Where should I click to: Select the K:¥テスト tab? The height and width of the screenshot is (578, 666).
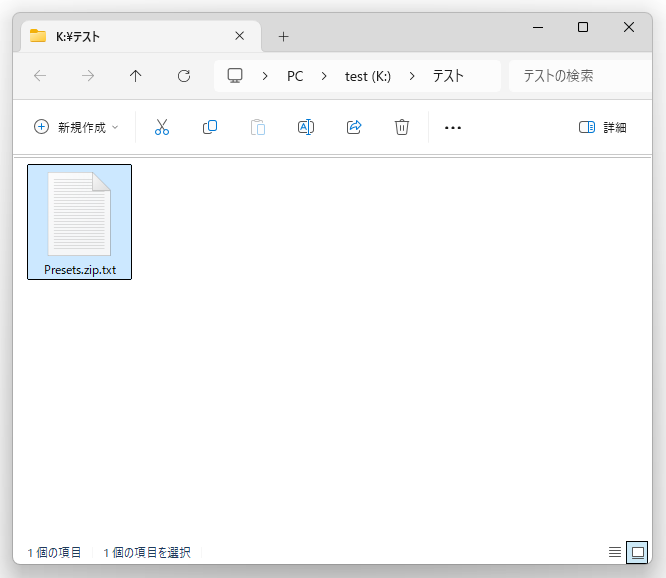141,37
